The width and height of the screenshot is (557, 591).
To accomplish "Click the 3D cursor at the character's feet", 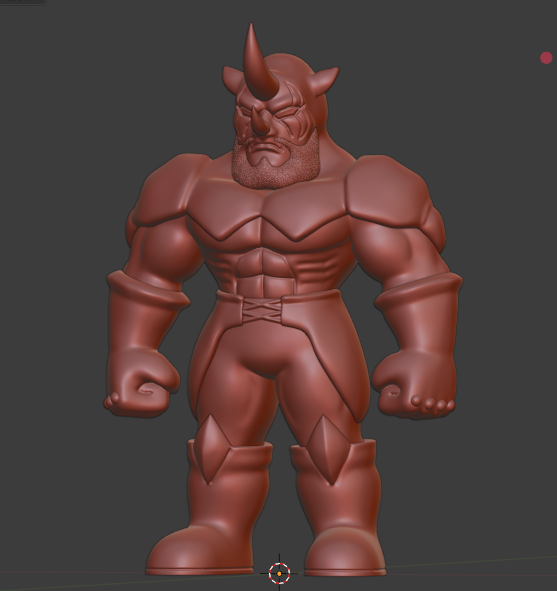I will pos(279,573).
